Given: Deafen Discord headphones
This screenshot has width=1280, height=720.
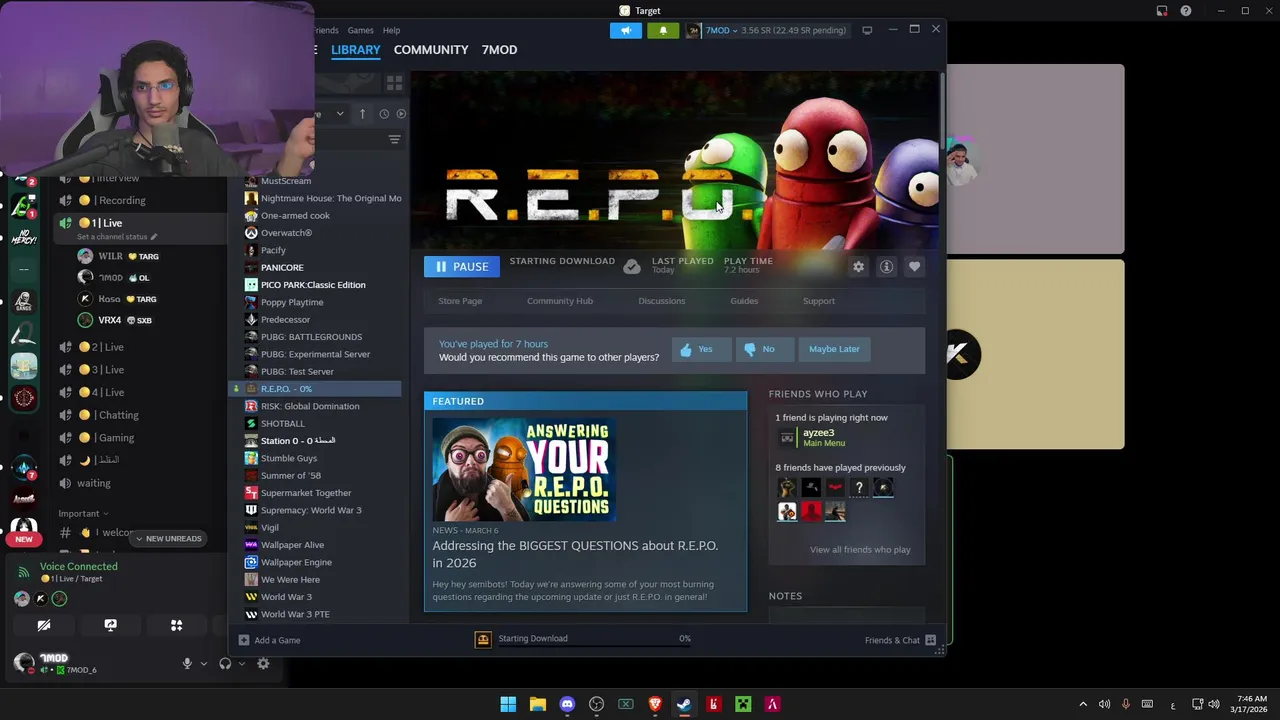Looking at the screenshot, I should [225, 663].
